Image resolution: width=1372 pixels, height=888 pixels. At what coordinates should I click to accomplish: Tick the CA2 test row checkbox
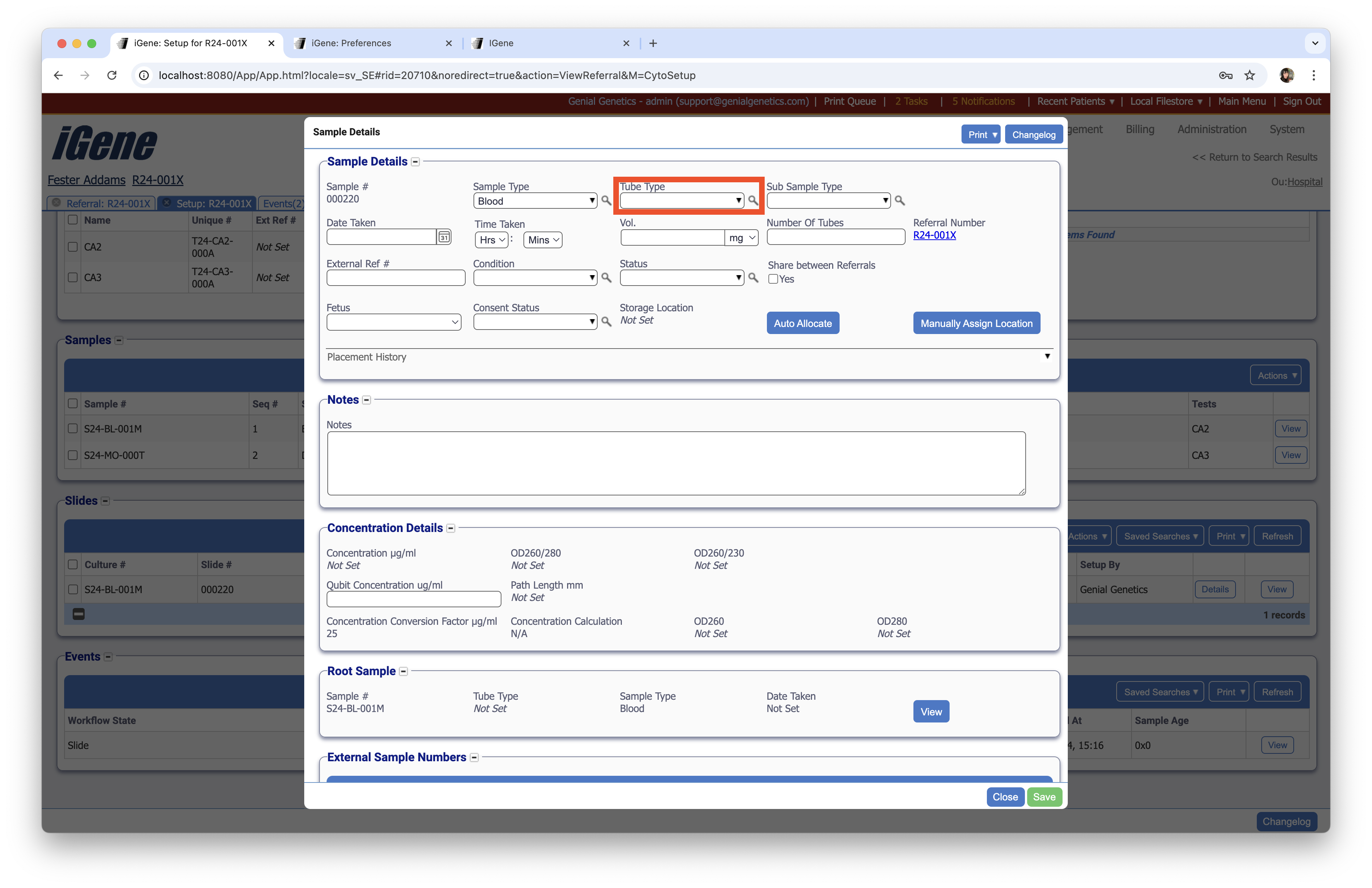point(73,247)
